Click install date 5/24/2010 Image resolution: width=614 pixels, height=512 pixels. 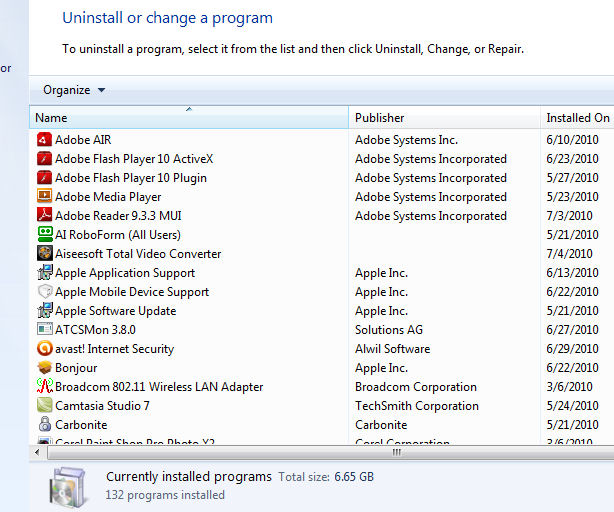tap(572, 406)
